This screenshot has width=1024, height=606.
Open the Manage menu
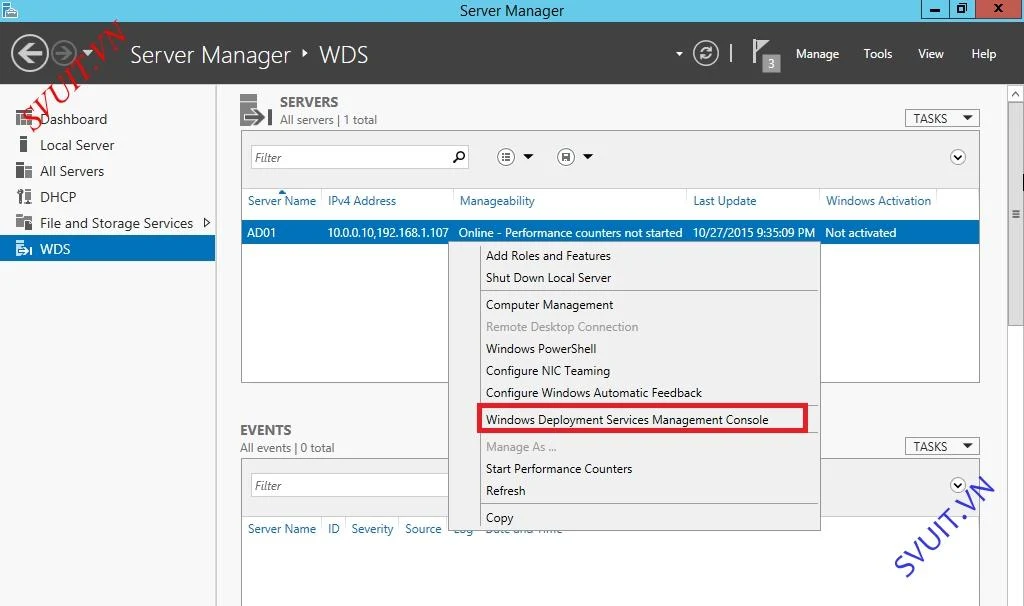coord(817,54)
